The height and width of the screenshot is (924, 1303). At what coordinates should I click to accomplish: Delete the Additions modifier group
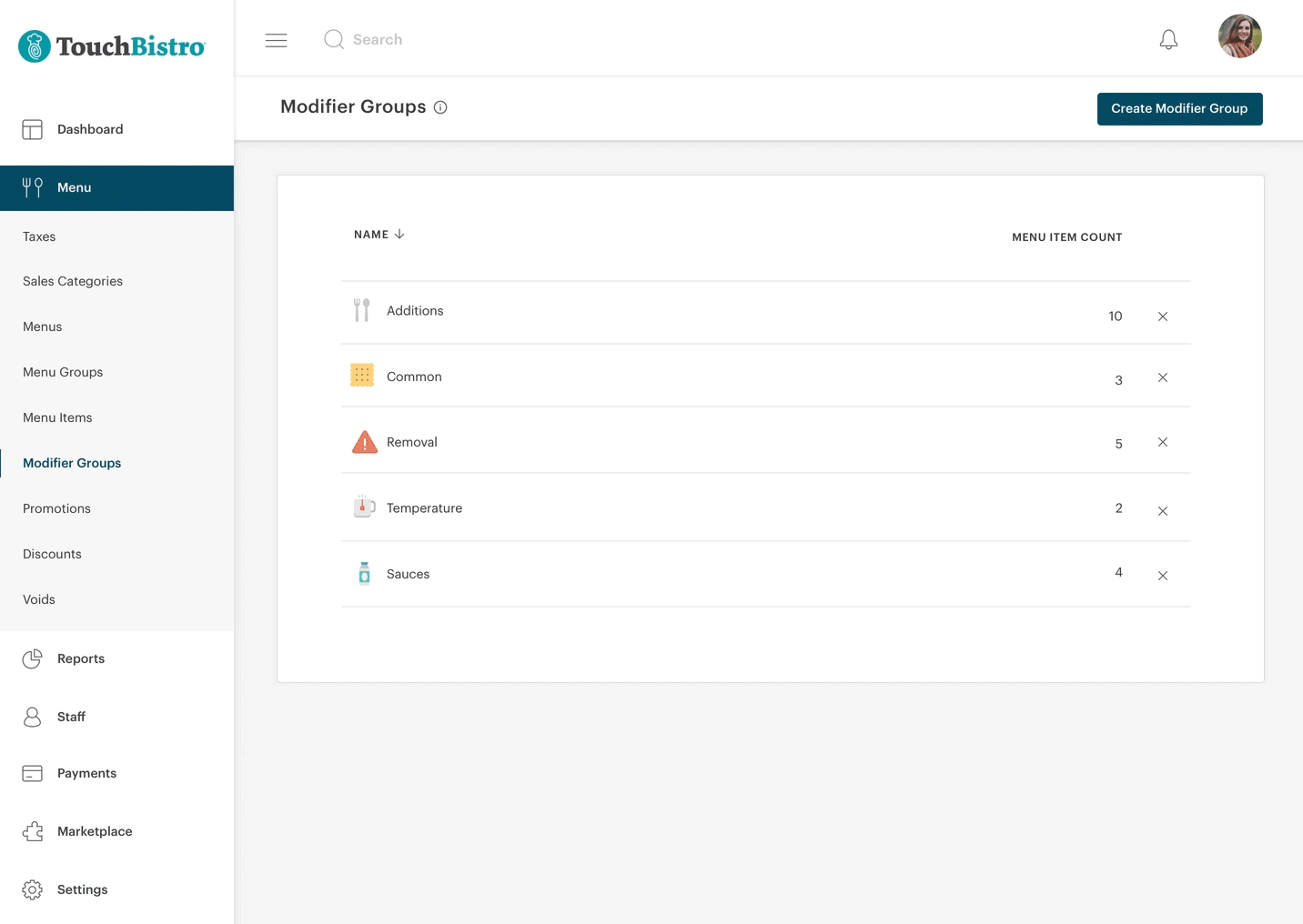tap(1162, 316)
